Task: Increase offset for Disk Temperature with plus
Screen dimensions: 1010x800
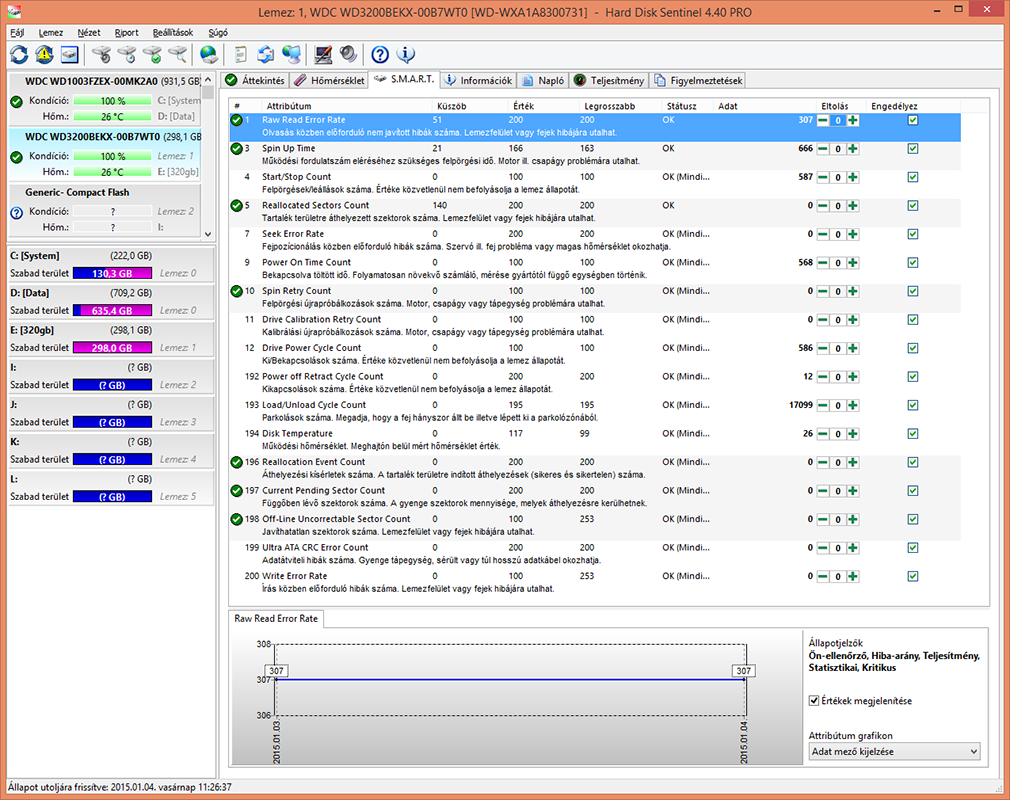Action: (853, 434)
